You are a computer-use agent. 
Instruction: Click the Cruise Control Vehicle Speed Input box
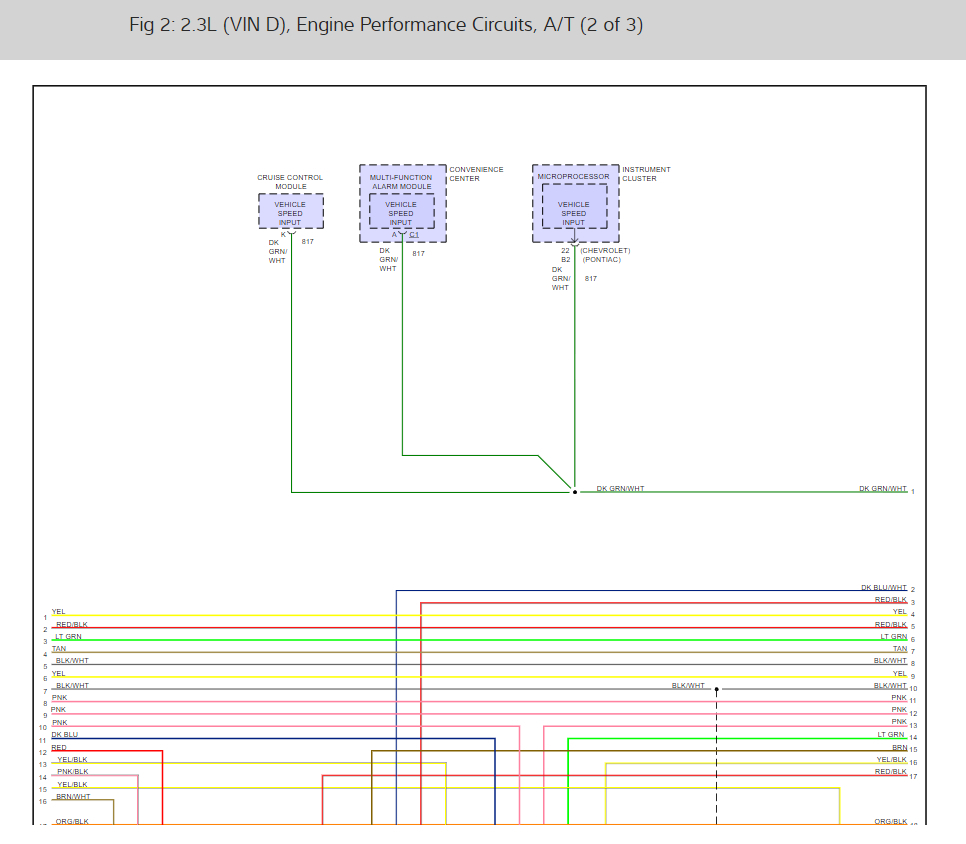[290, 213]
